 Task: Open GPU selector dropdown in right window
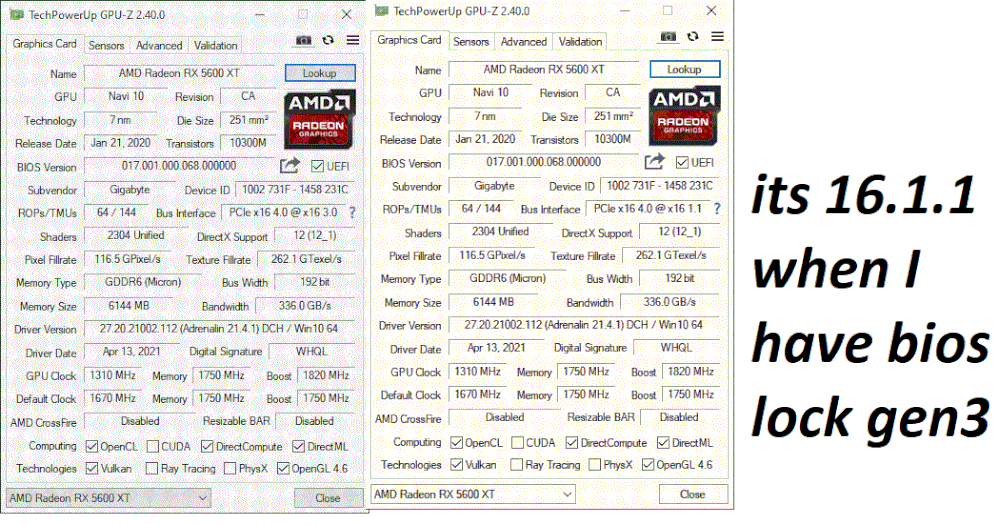(x=473, y=494)
